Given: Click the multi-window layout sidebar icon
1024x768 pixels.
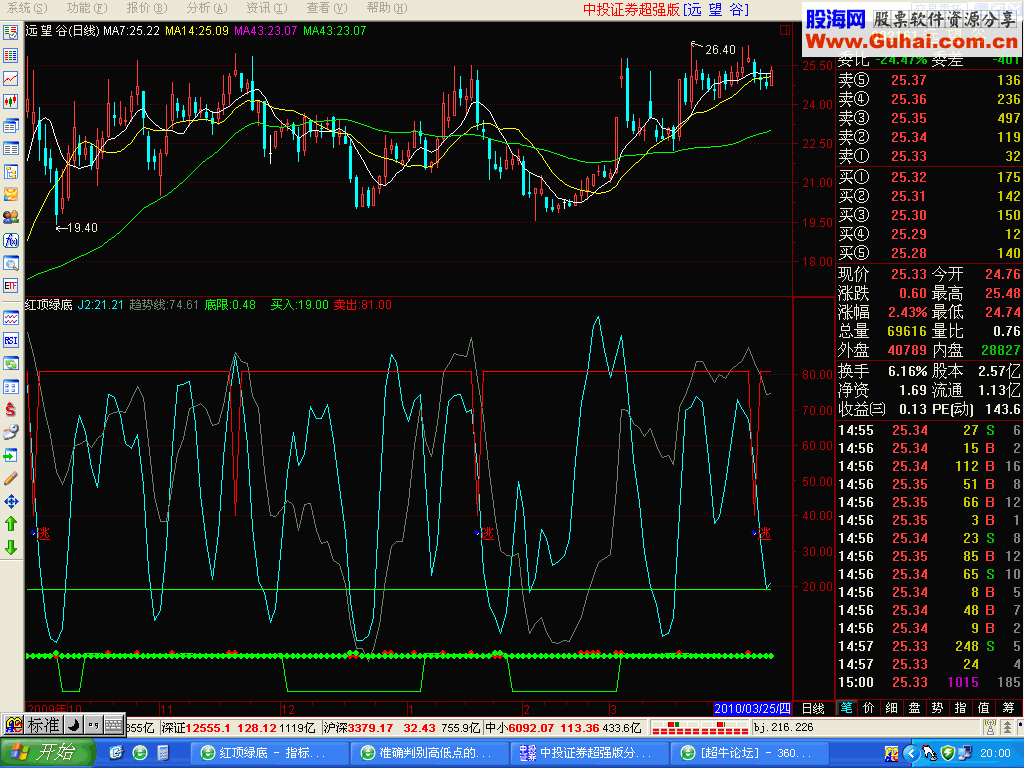Looking at the screenshot, I should [11, 387].
